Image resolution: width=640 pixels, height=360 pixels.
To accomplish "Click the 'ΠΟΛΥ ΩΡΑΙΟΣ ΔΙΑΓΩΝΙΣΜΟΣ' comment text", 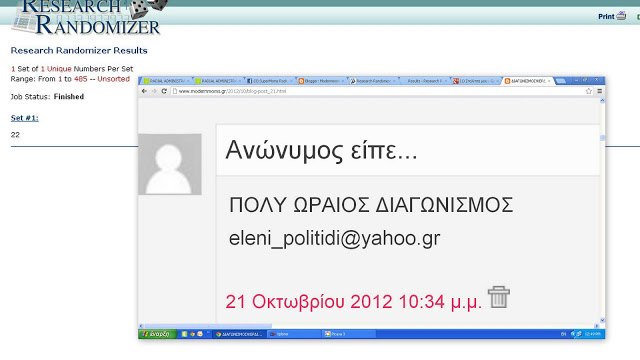I will (371, 205).
